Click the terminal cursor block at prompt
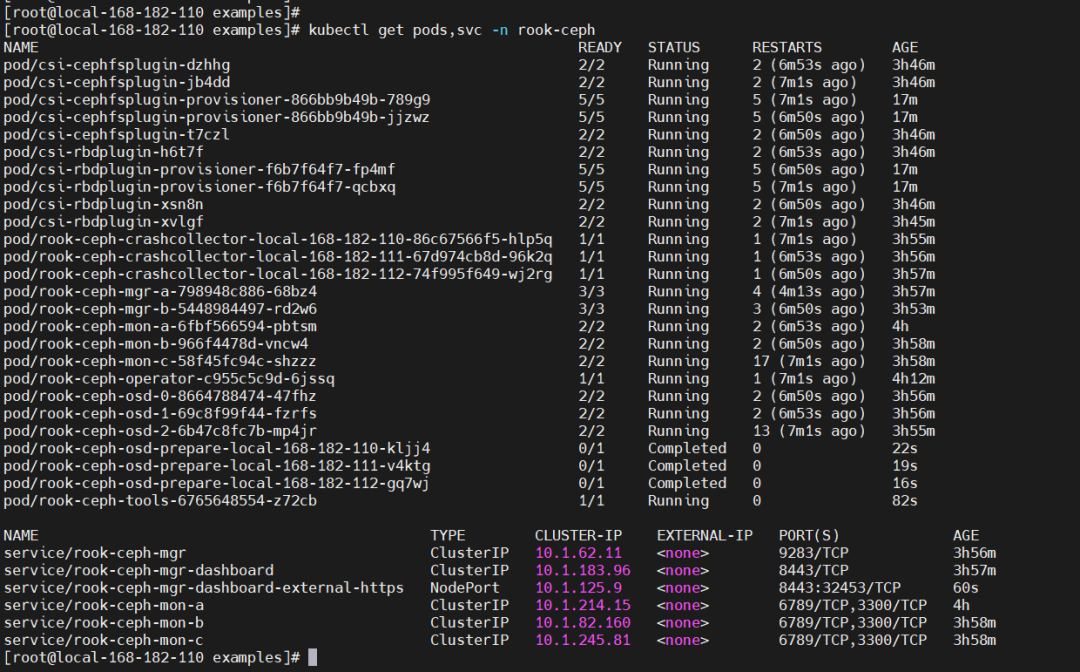This screenshot has width=1080, height=672. 313,657
